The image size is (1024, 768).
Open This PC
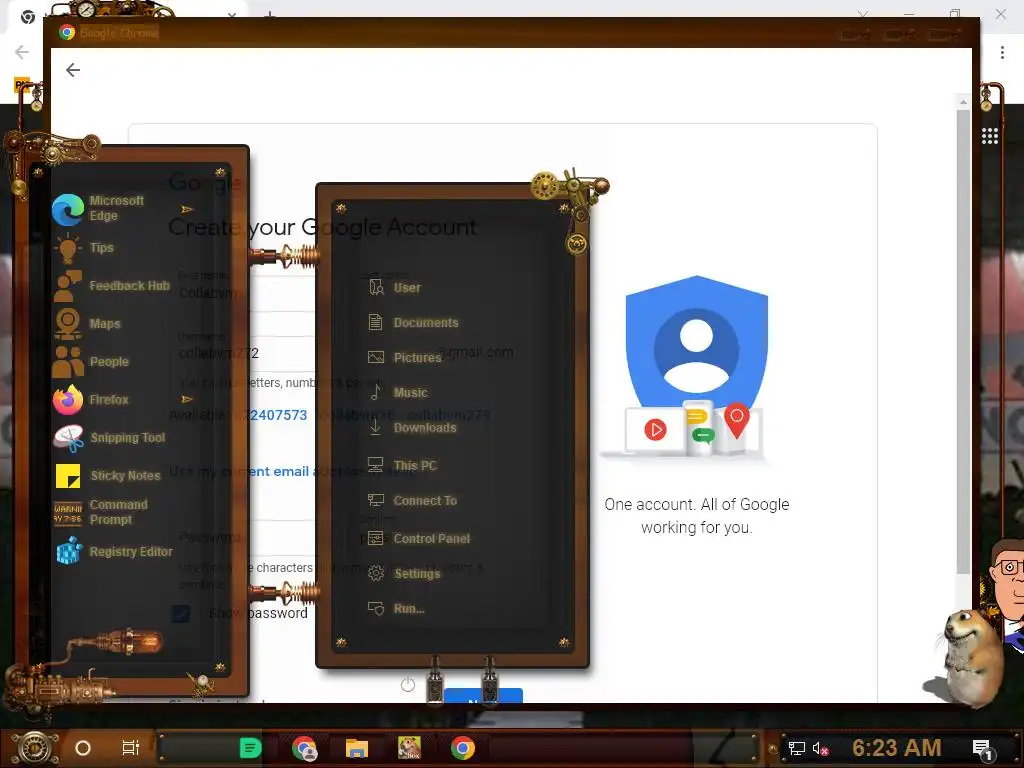click(402, 465)
